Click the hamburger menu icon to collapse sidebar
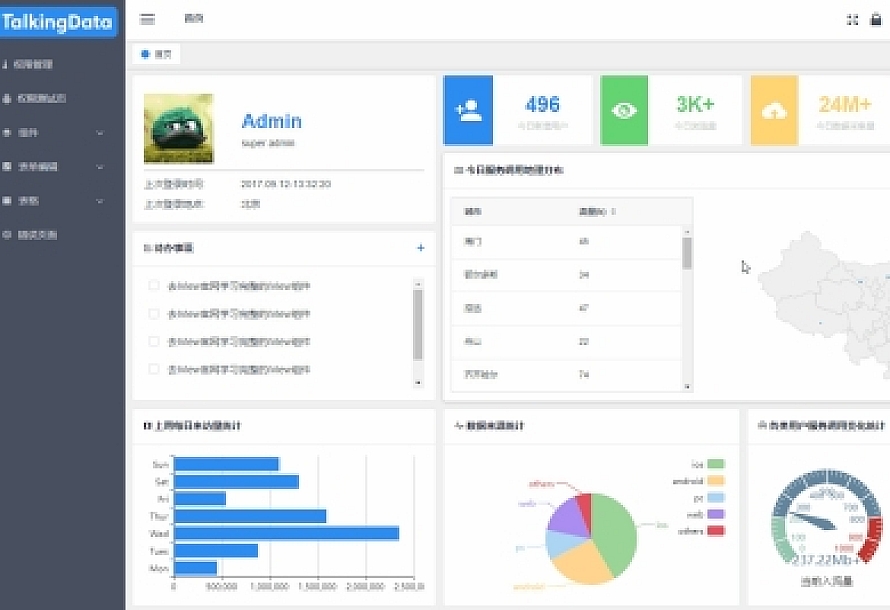The width and height of the screenshot is (890, 610). coord(147,19)
